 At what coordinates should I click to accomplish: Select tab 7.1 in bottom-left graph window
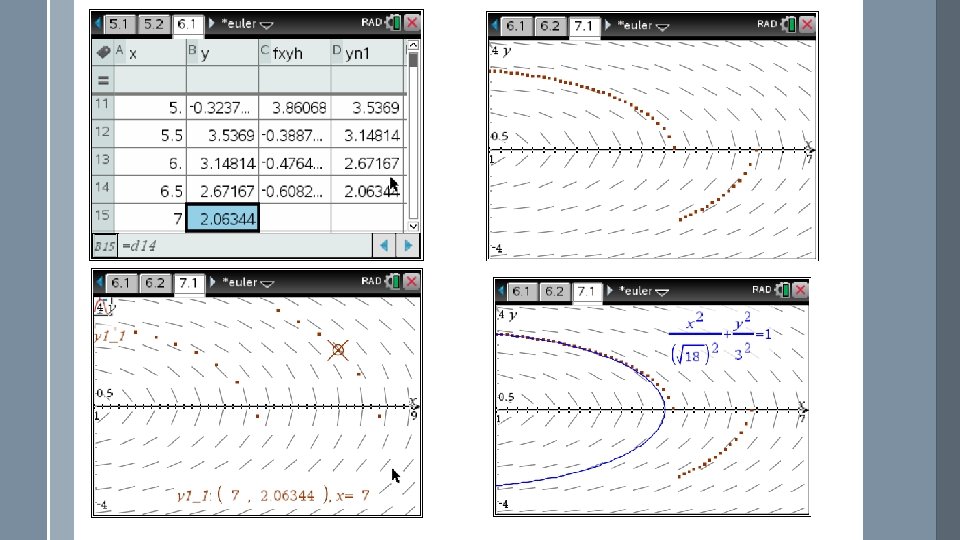point(189,283)
